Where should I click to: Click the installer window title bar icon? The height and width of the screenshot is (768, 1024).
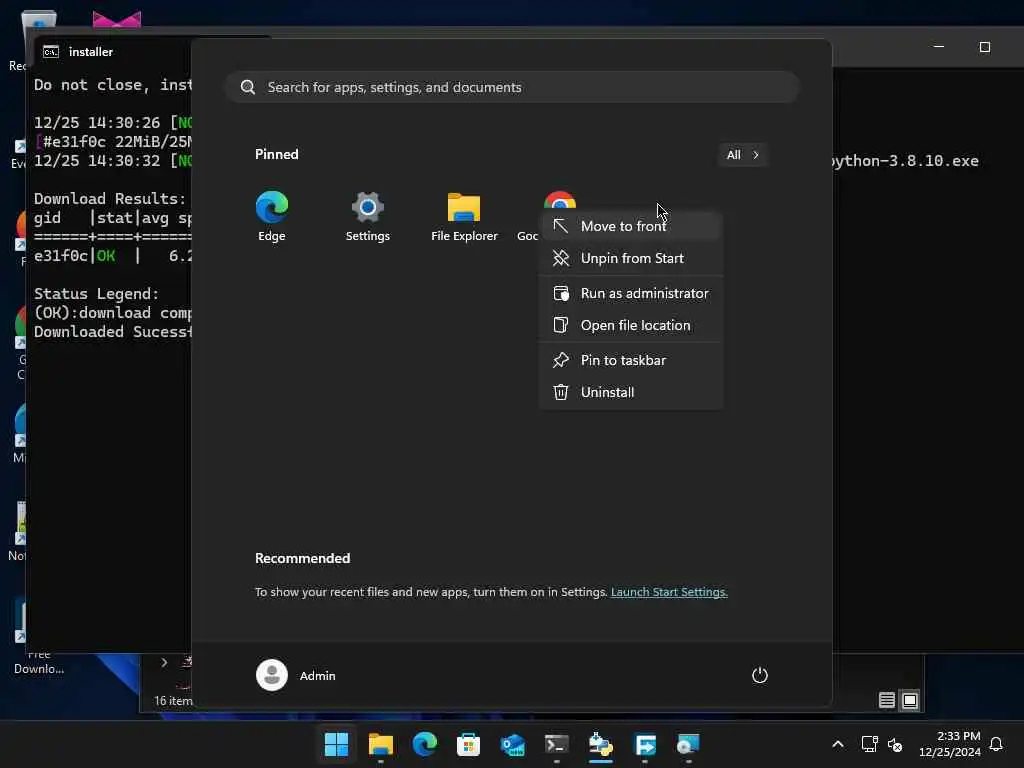click(x=51, y=52)
